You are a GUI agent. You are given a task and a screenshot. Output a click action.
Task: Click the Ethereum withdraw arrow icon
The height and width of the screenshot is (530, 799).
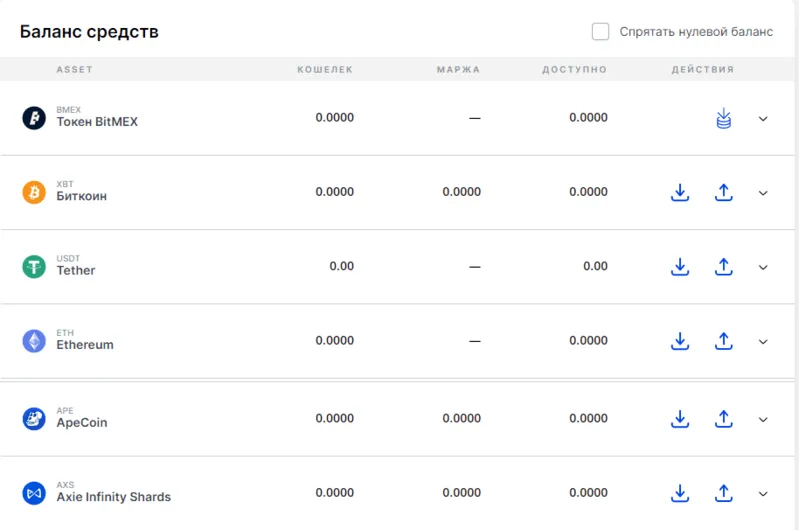click(x=724, y=341)
